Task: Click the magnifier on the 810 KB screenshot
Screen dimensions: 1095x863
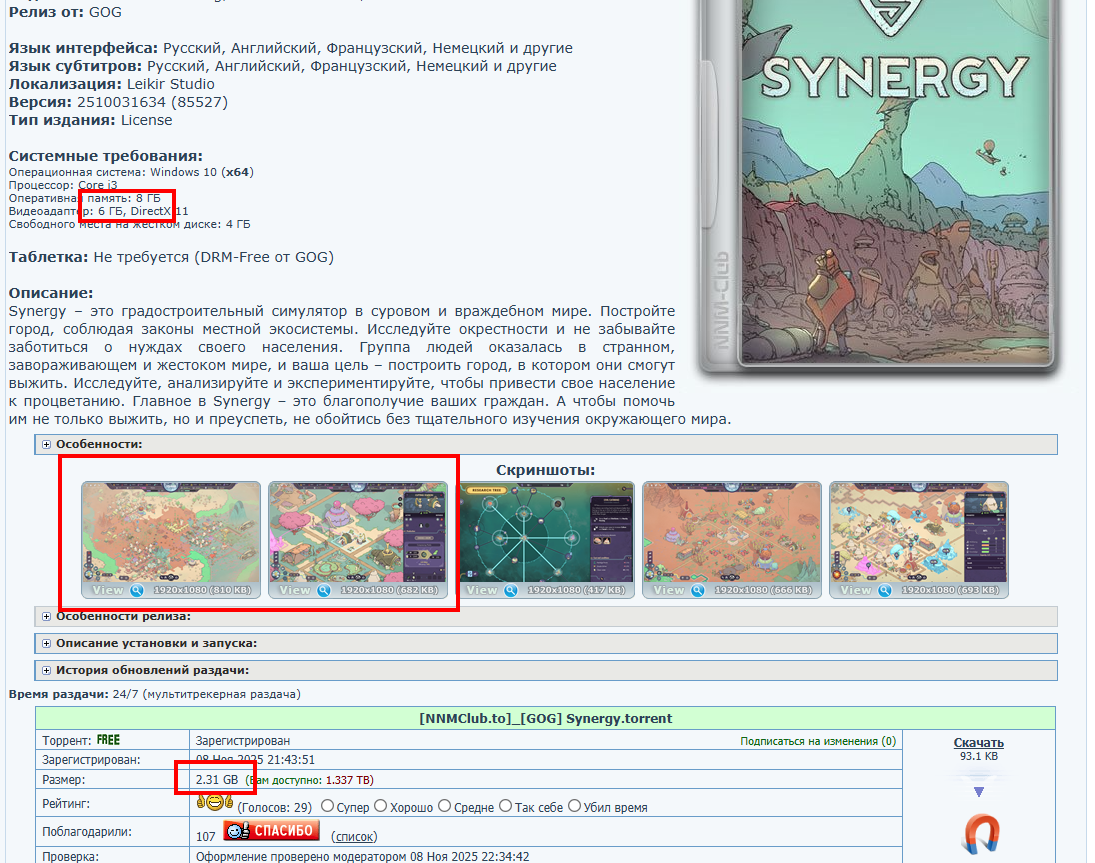Action: point(137,590)
